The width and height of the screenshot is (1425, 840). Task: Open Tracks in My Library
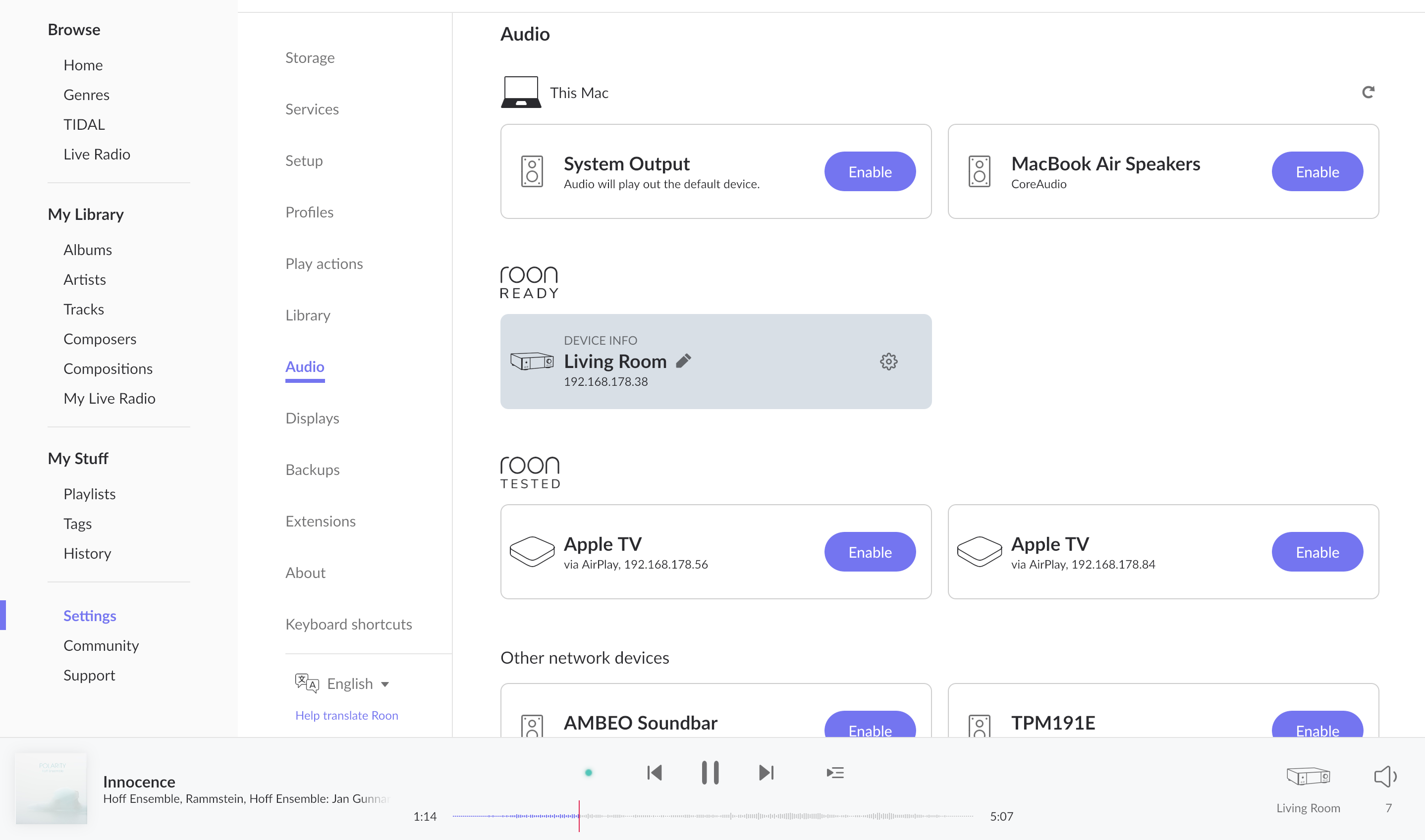[84, 309]
